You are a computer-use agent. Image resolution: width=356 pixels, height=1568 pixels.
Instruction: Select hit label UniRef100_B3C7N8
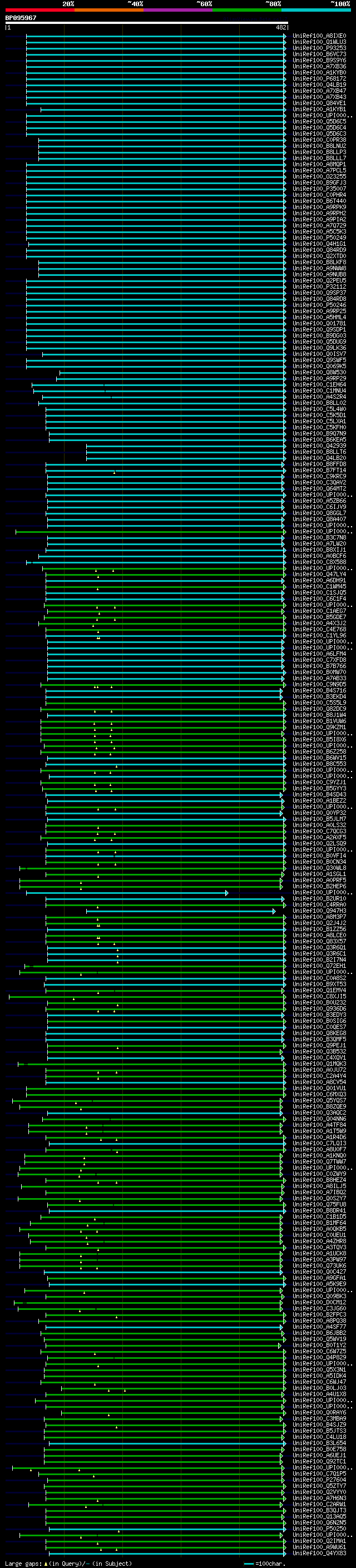coord(319,537)
